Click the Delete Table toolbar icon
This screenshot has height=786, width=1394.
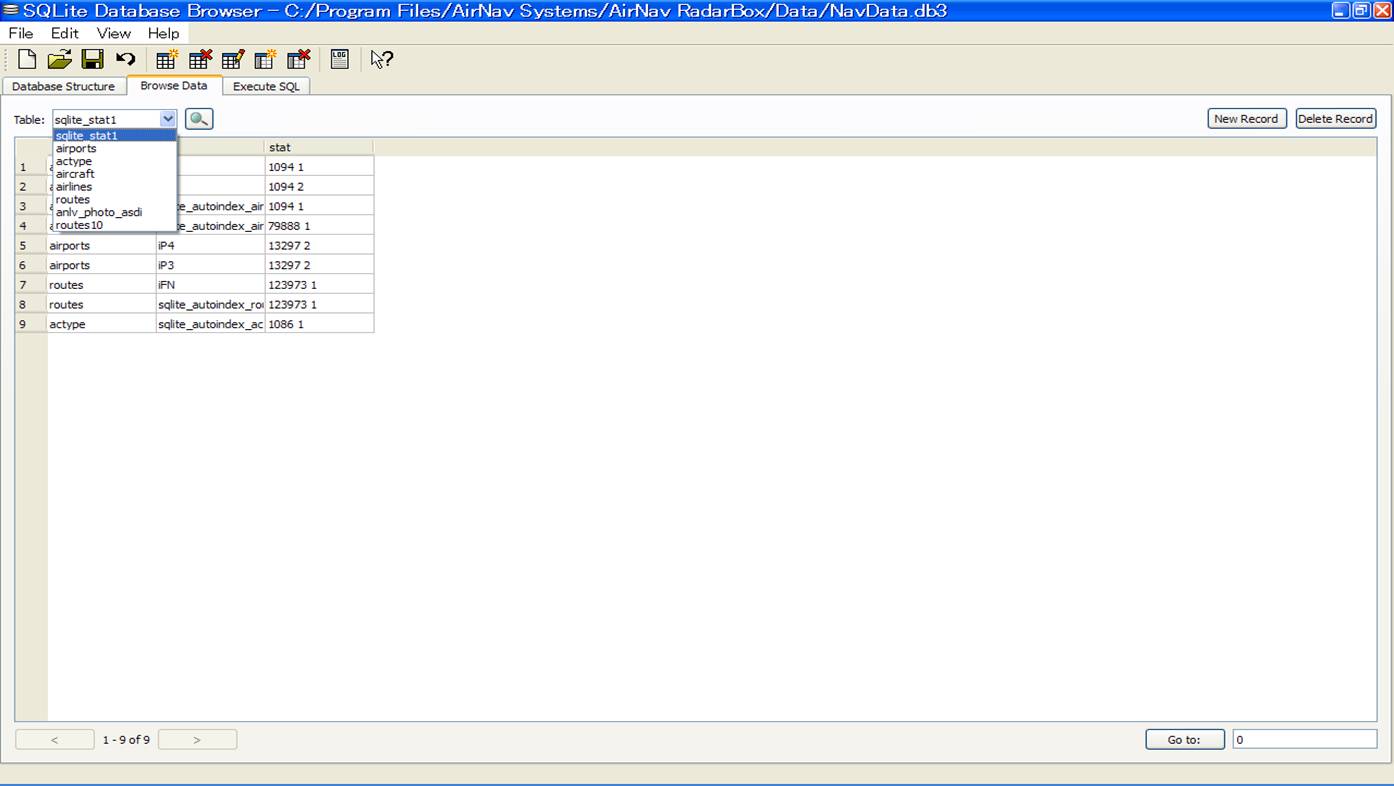(x=200, y=59)
